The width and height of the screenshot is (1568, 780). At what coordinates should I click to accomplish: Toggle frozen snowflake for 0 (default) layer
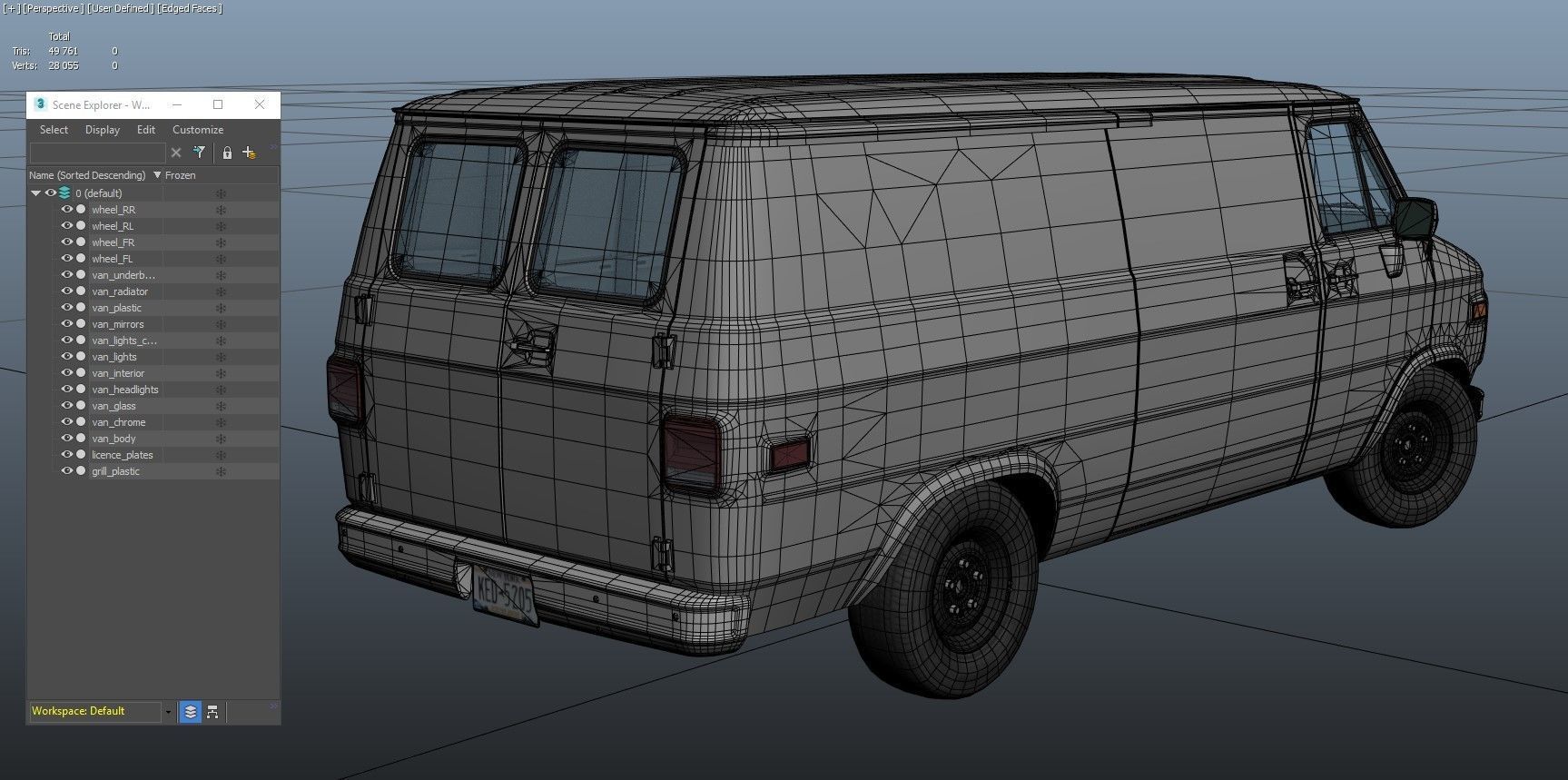[x=220, y=193]
